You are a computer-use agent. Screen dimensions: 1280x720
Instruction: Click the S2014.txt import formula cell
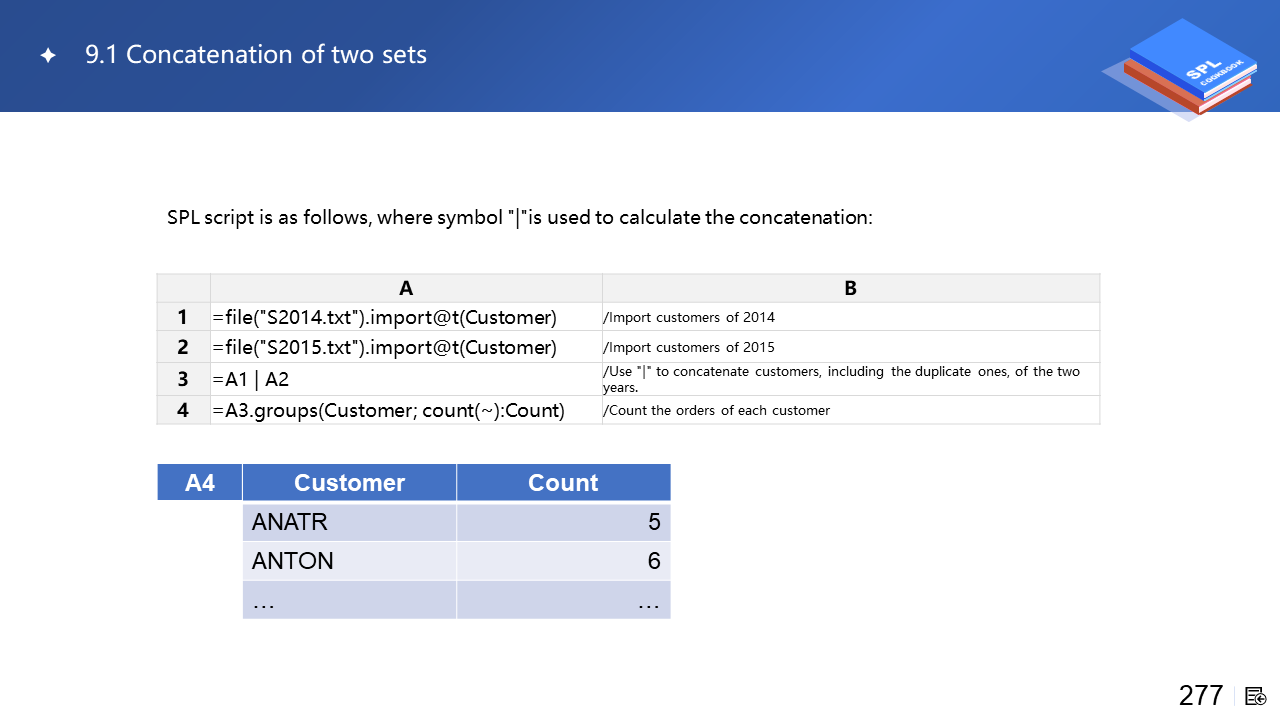point(384,317)
